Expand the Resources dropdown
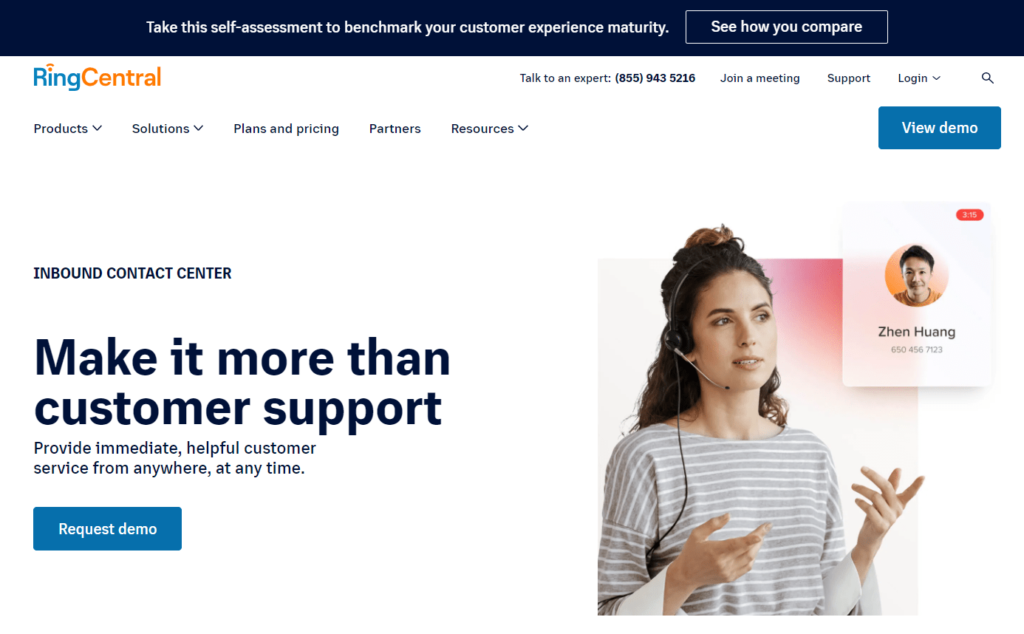Viewport: 1024px width, 634px height. pos(489,129)
